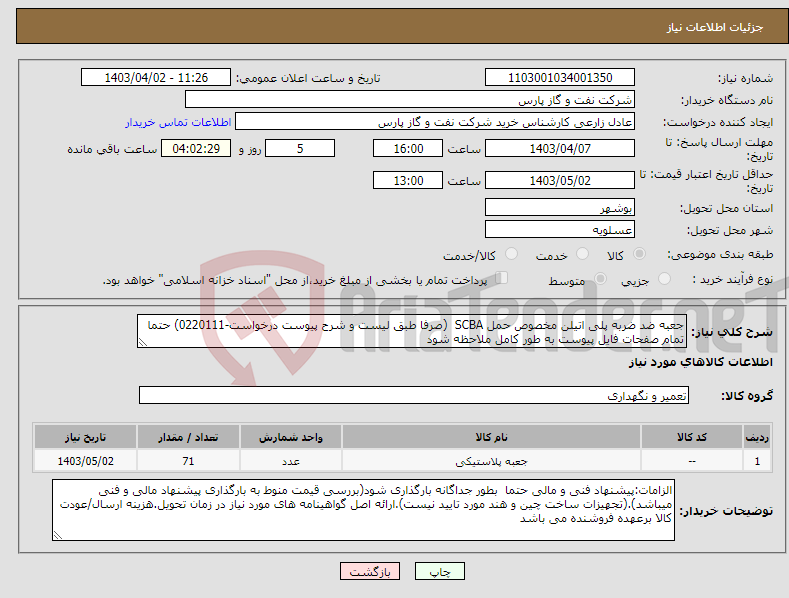Screen dimensions: 789x598
Task: Click the نام کالا column header
Action: pos(491,437)
